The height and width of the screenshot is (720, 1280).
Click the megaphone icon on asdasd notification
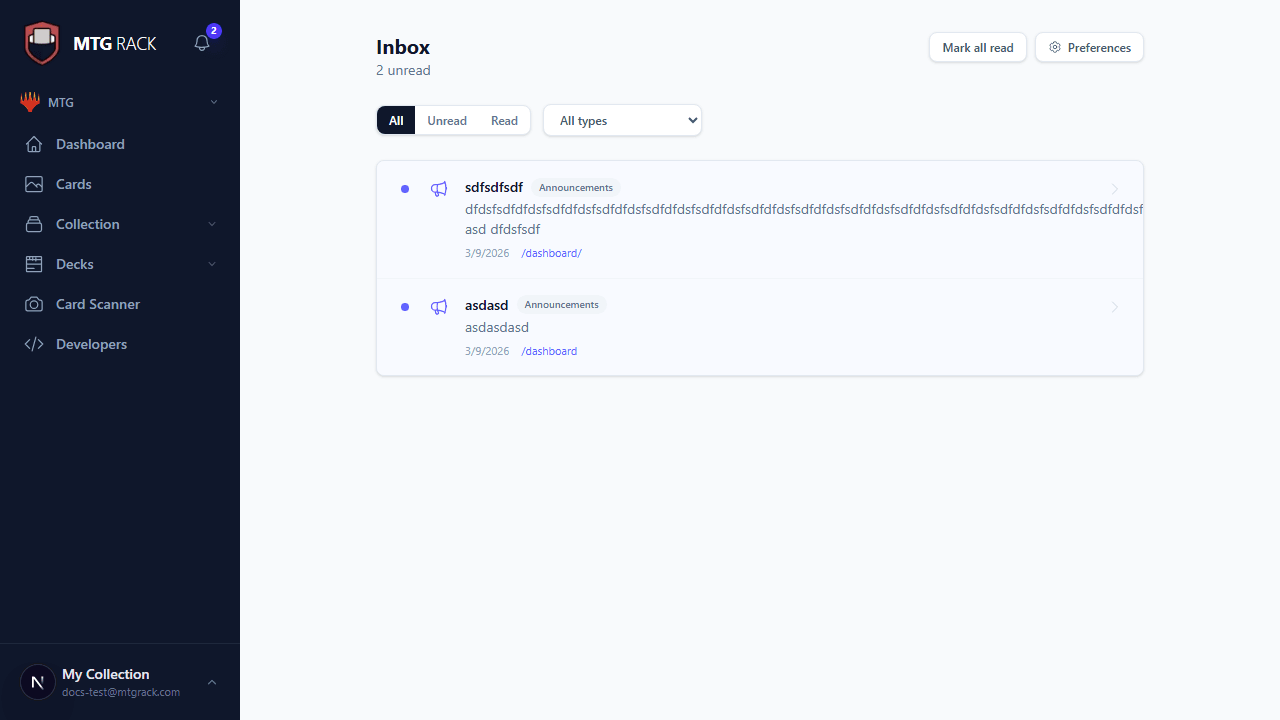[439, 307]
